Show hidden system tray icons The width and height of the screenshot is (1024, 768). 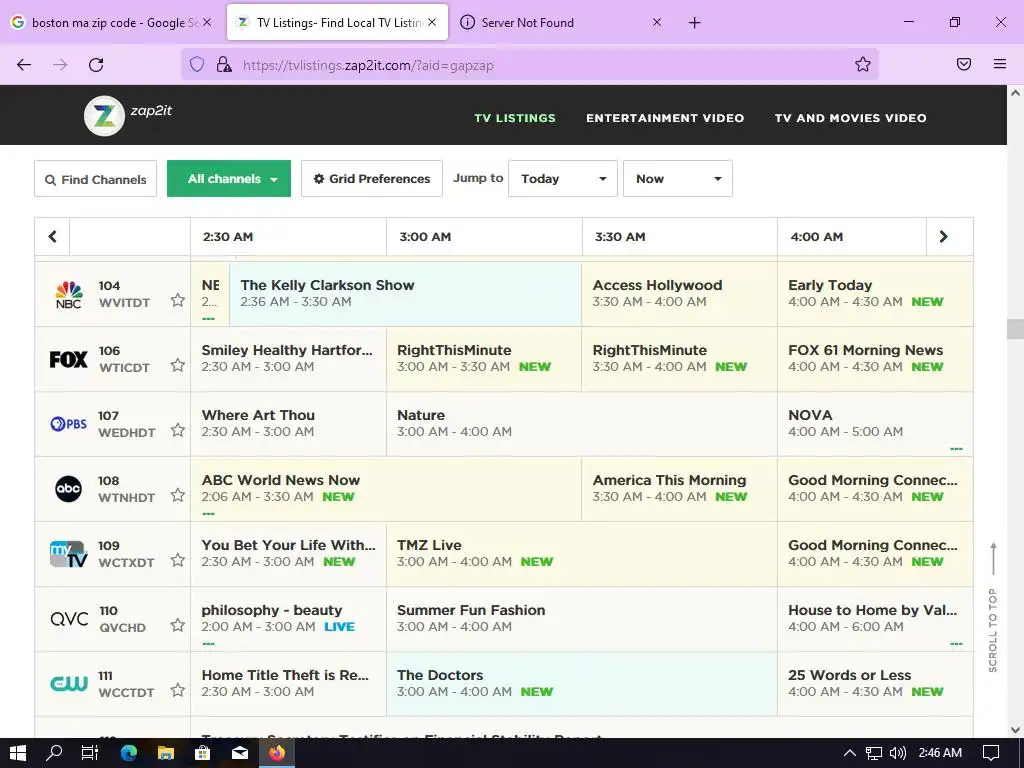coord(850,753)
